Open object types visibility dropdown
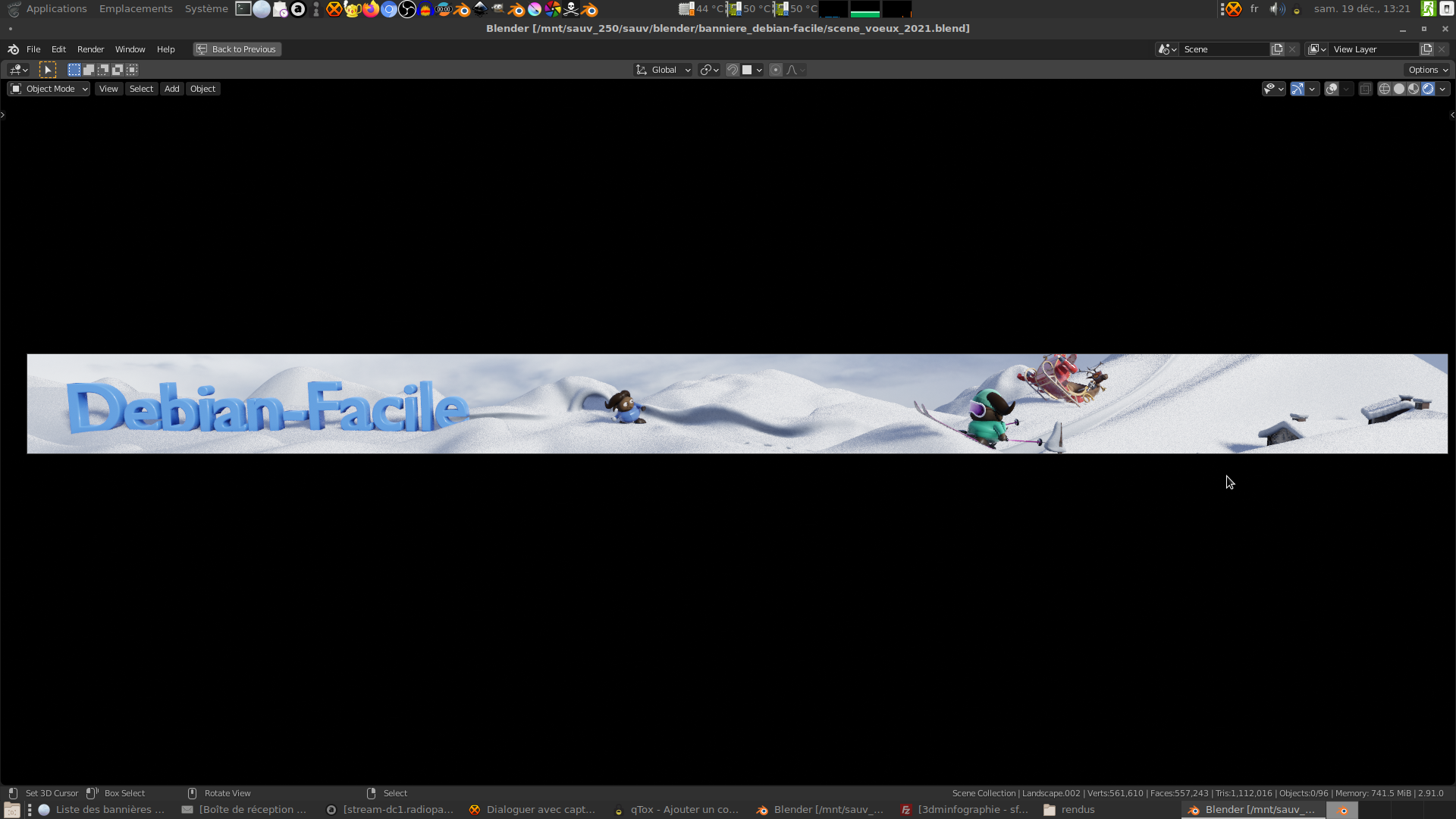 [1273, 89]
